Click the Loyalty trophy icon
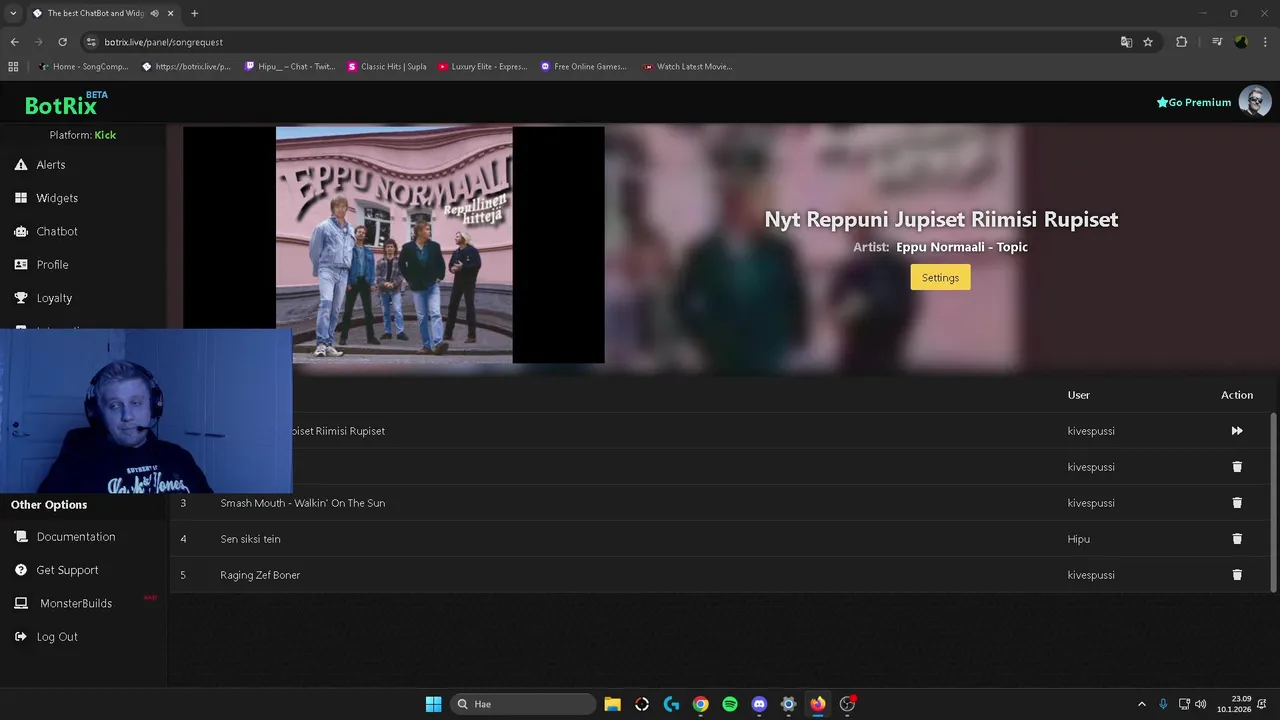The width and height of the screenshot is (1280, 720). (20, 298)
